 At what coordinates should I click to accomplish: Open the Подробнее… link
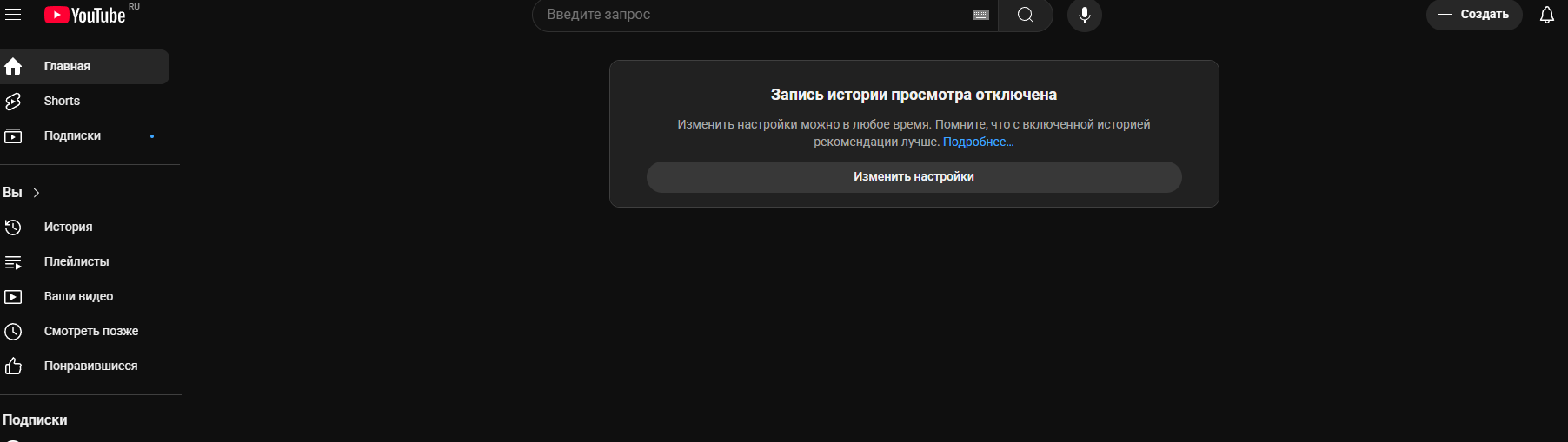pos(978,142)
